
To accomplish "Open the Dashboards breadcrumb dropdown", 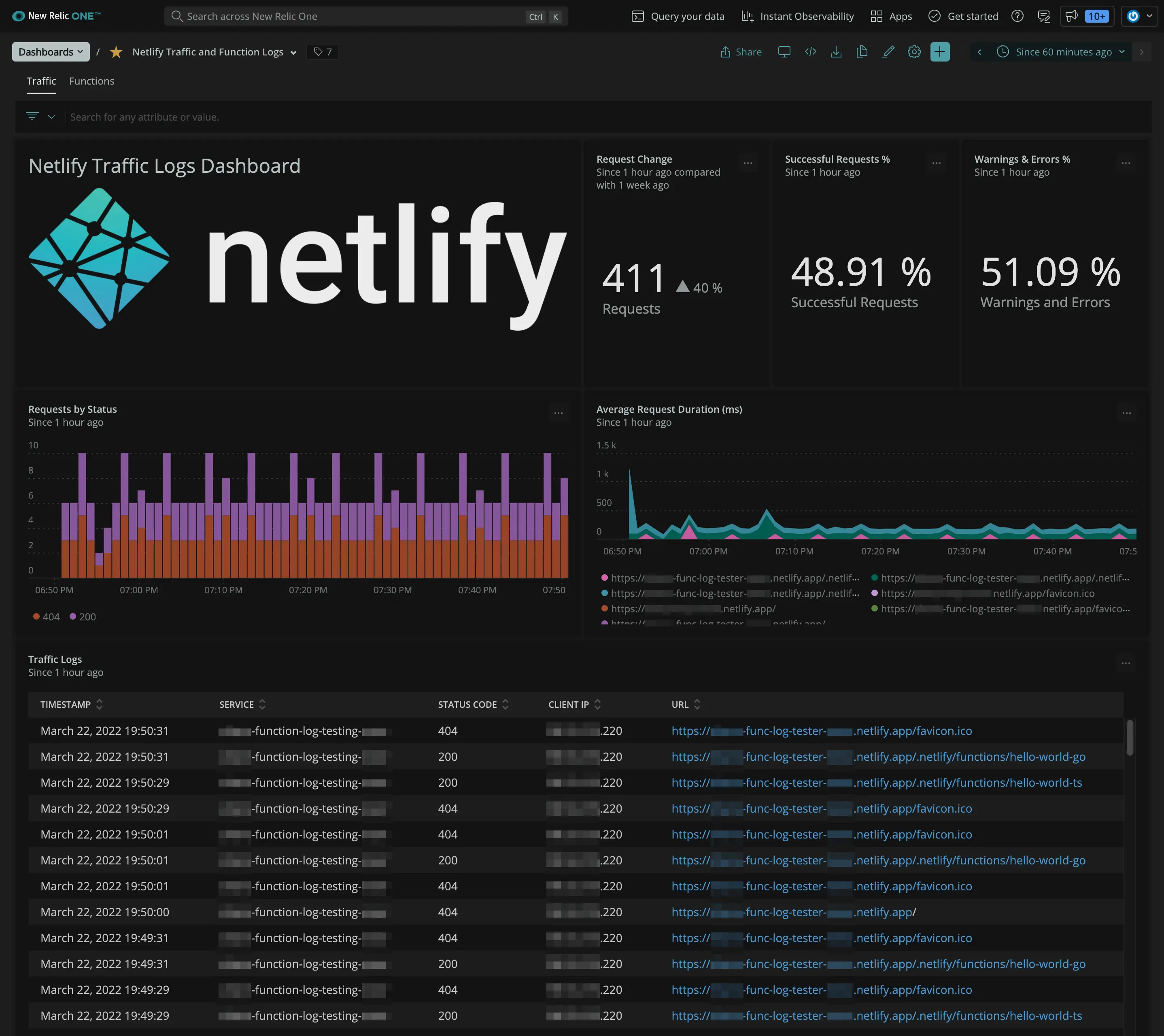I will click(x=51, y=52).
